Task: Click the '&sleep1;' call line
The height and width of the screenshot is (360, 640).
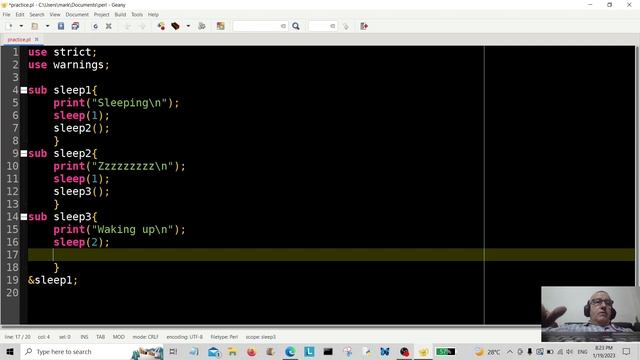Action: click(53, 280)
